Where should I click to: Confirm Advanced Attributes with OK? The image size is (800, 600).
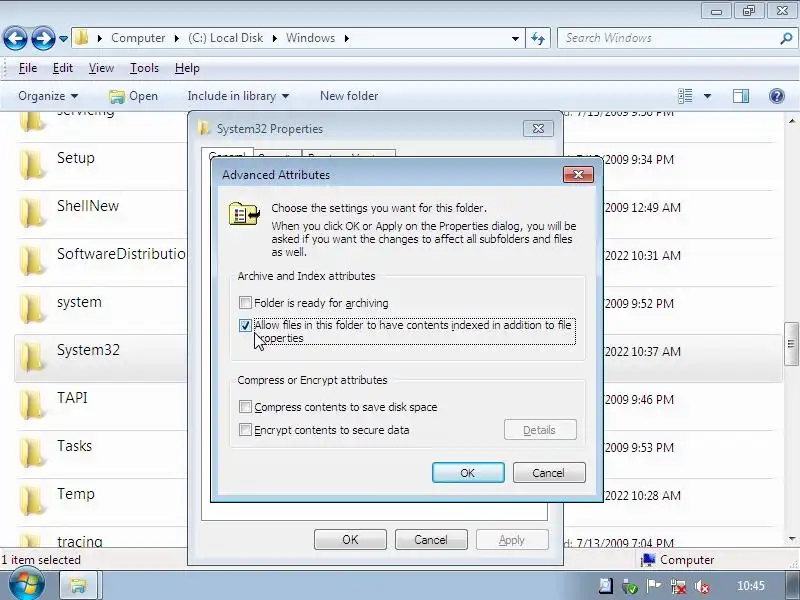468,473
